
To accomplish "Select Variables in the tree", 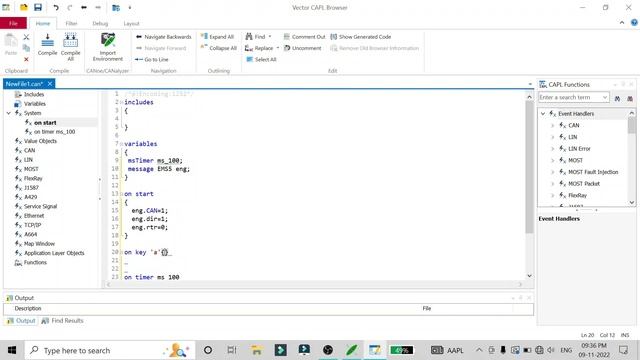I will (x=35, y=104).
